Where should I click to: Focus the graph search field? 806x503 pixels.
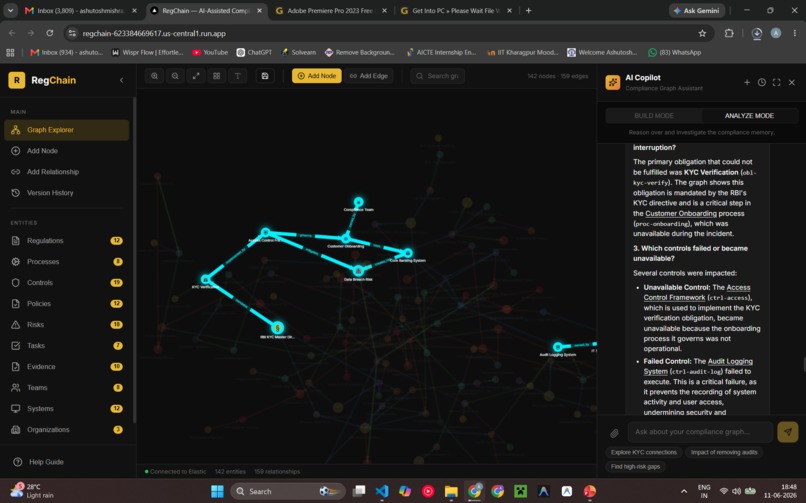click(437, 76)
